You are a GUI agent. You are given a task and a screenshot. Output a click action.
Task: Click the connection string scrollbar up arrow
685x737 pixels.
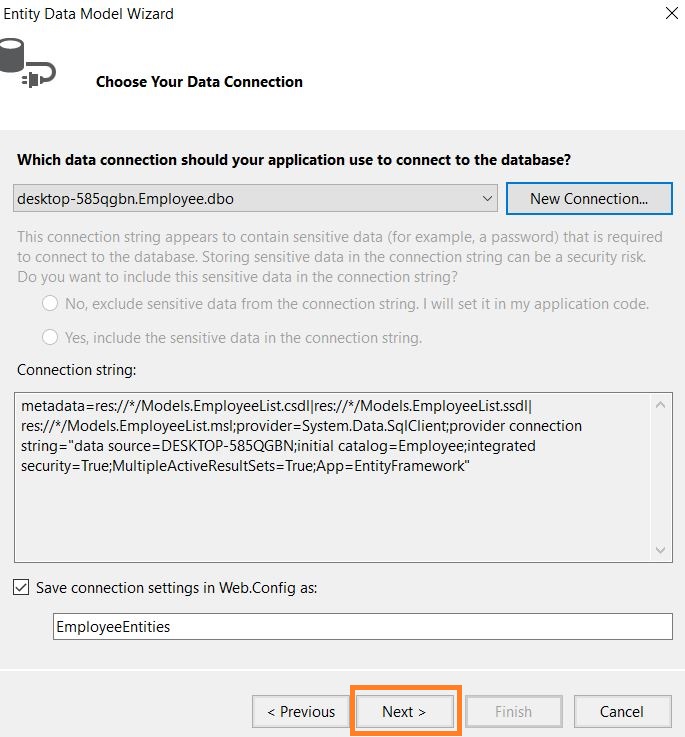(661, 405)
